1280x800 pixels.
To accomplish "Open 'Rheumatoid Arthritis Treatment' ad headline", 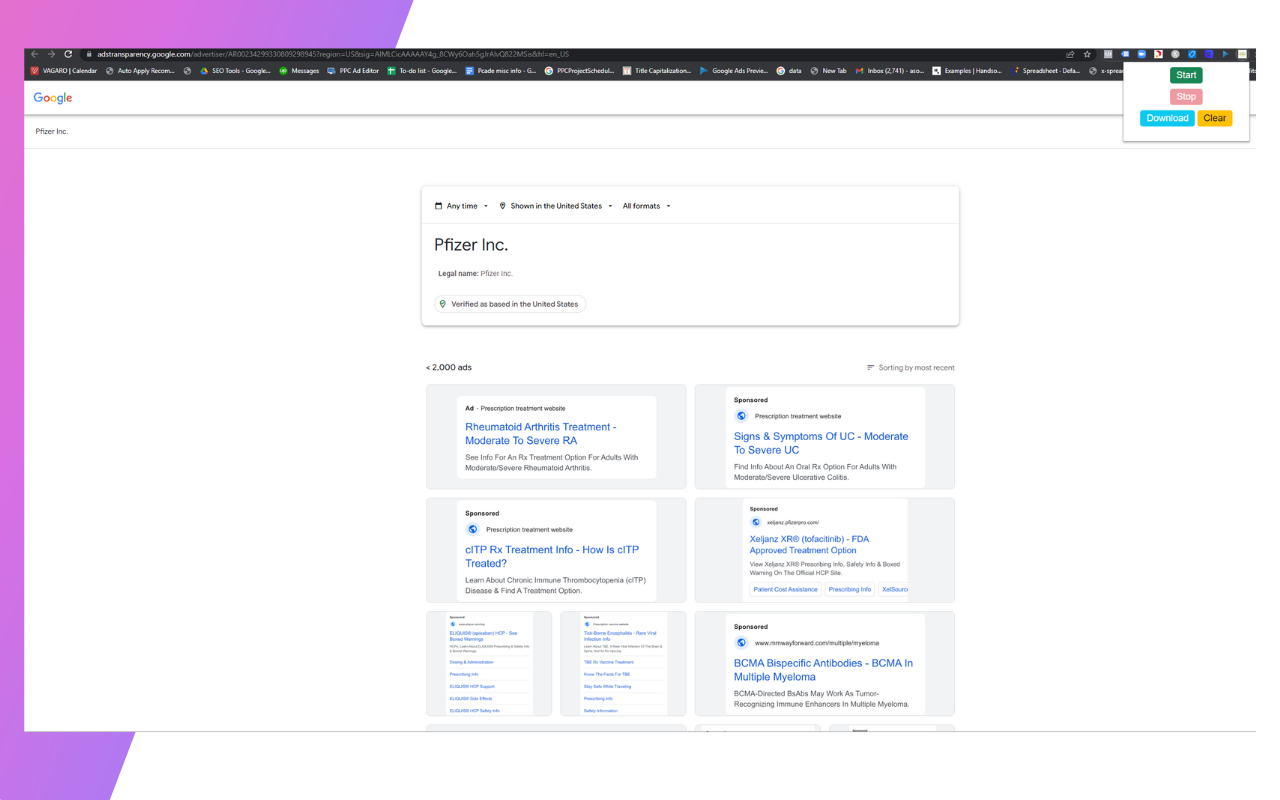I will (x=541, y=434).
